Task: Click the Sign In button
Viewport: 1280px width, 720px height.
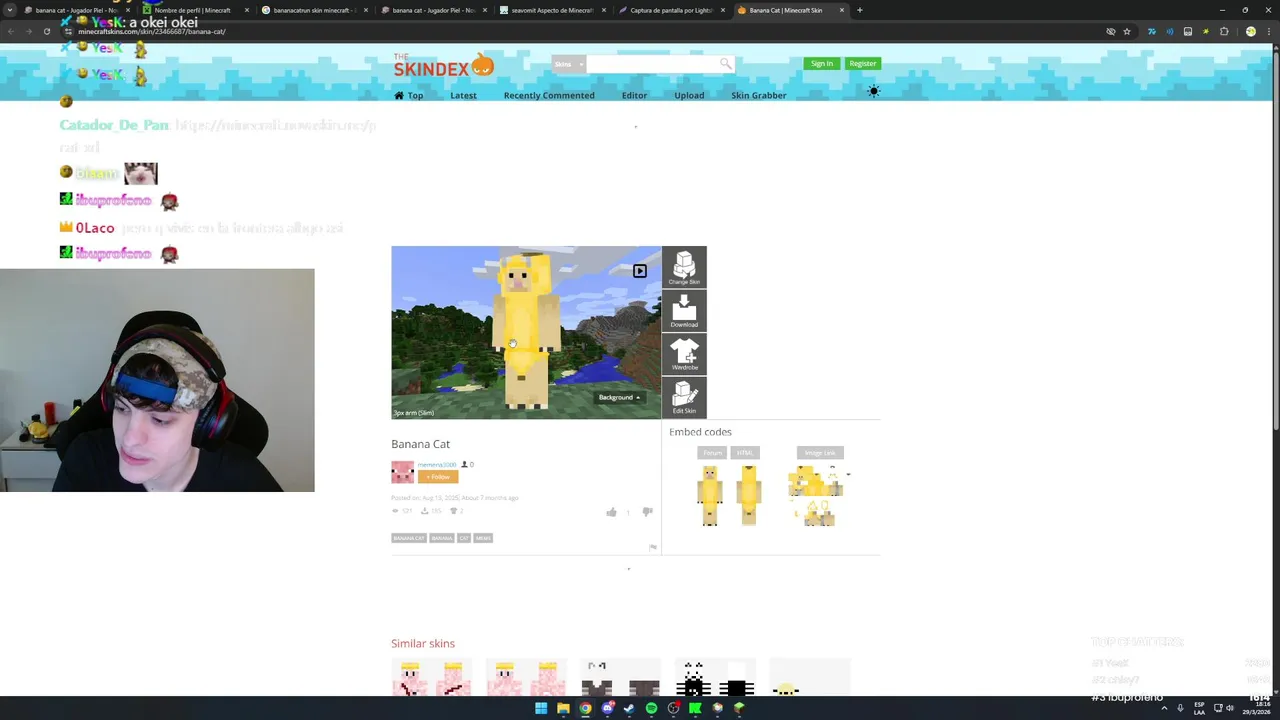Action: [x=822, y=63]
